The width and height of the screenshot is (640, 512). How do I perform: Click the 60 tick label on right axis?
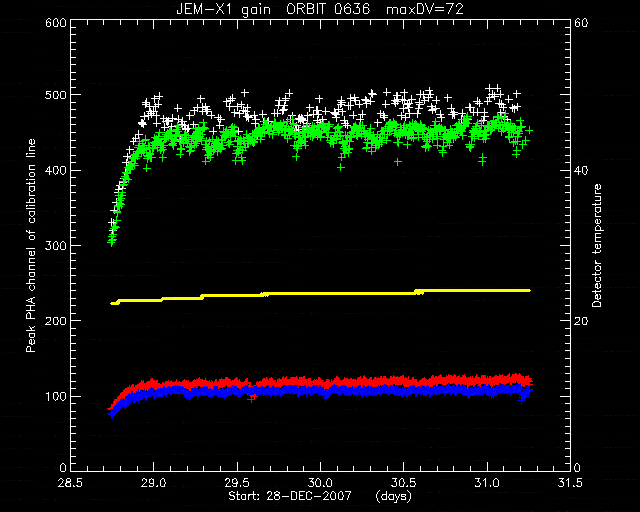pyautogui.click(x=581, y=23)
